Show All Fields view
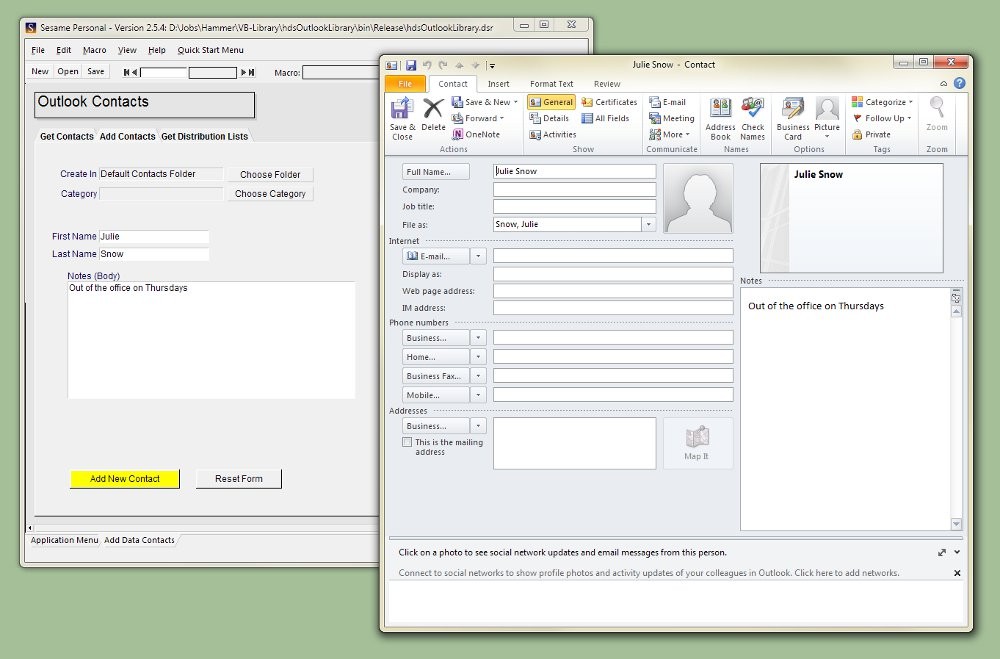1000x659 pixels. [x=605, y=118]
